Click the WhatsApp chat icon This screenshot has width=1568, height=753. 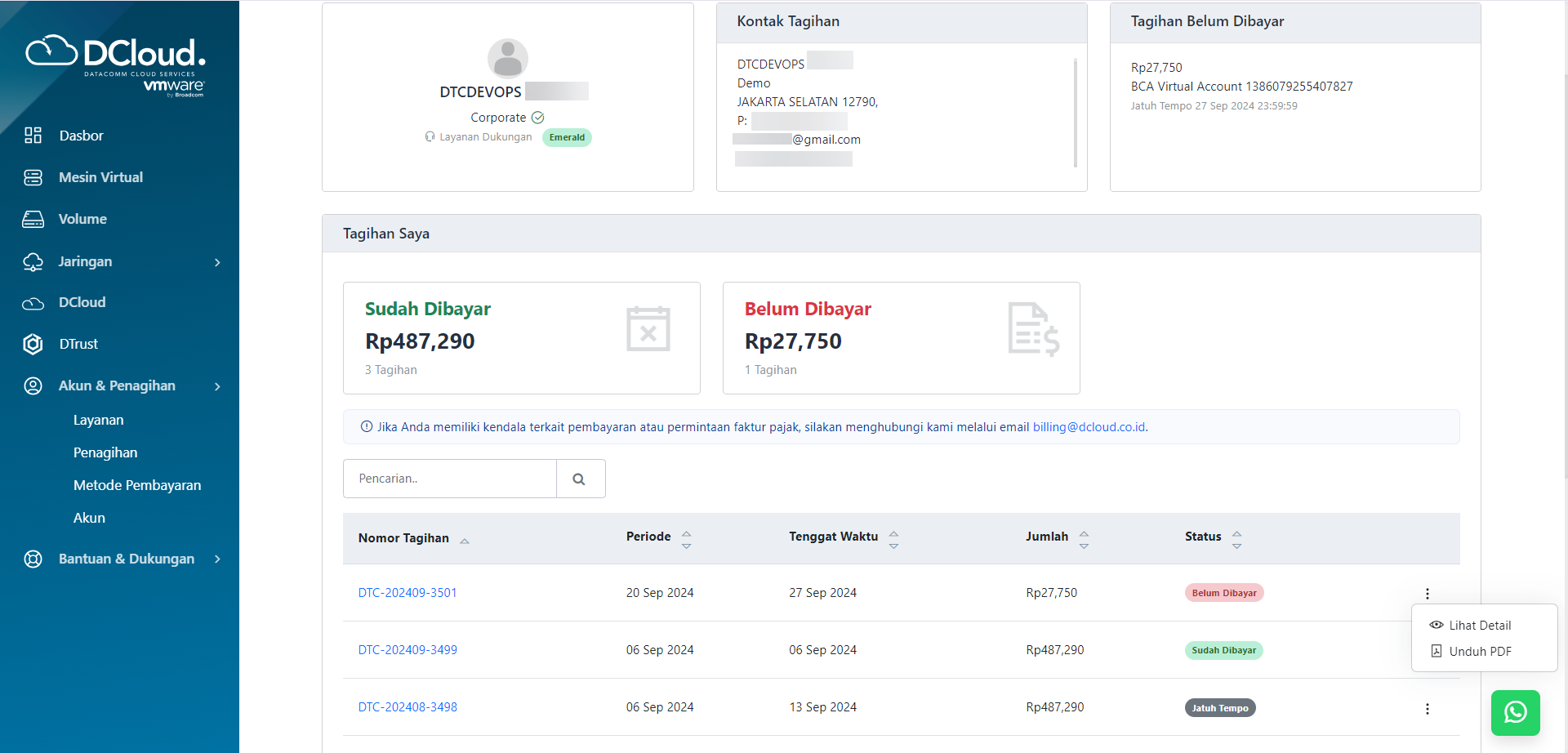click(1515, 712)
